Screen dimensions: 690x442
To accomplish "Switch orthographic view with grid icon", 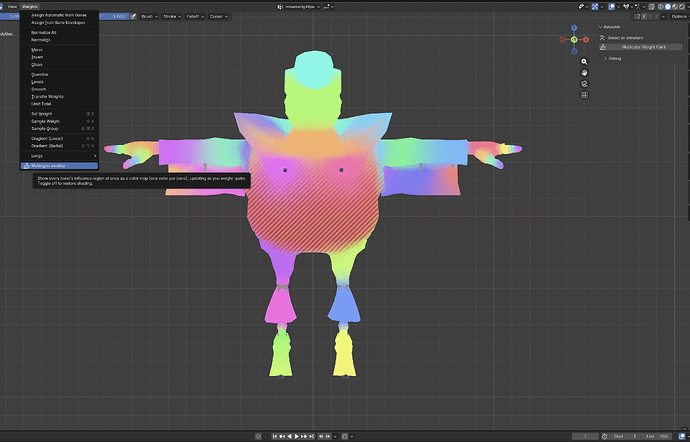I will click(584, 95).
